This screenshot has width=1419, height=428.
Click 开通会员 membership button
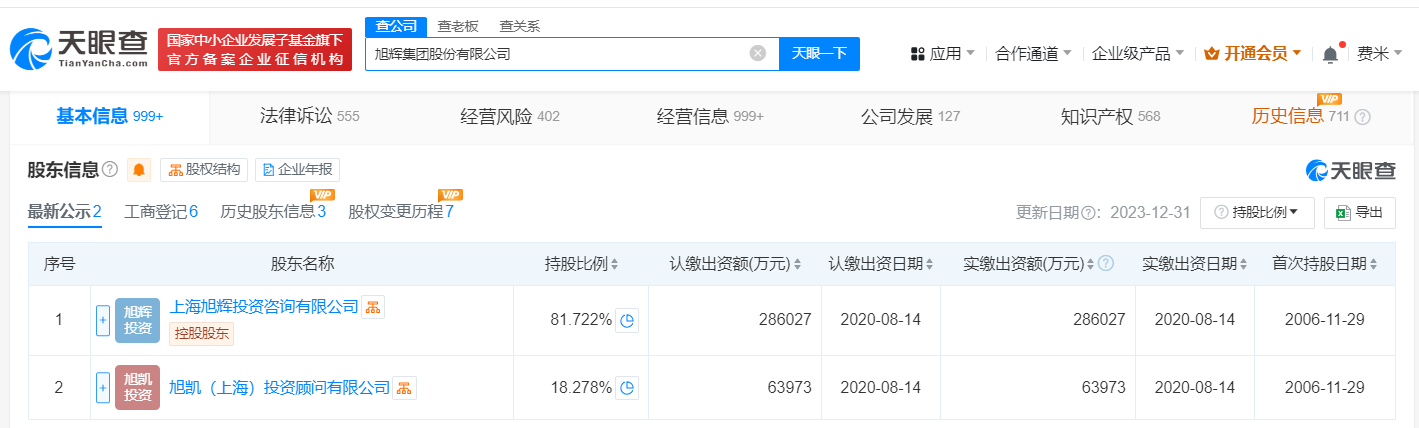point(1253,54)
